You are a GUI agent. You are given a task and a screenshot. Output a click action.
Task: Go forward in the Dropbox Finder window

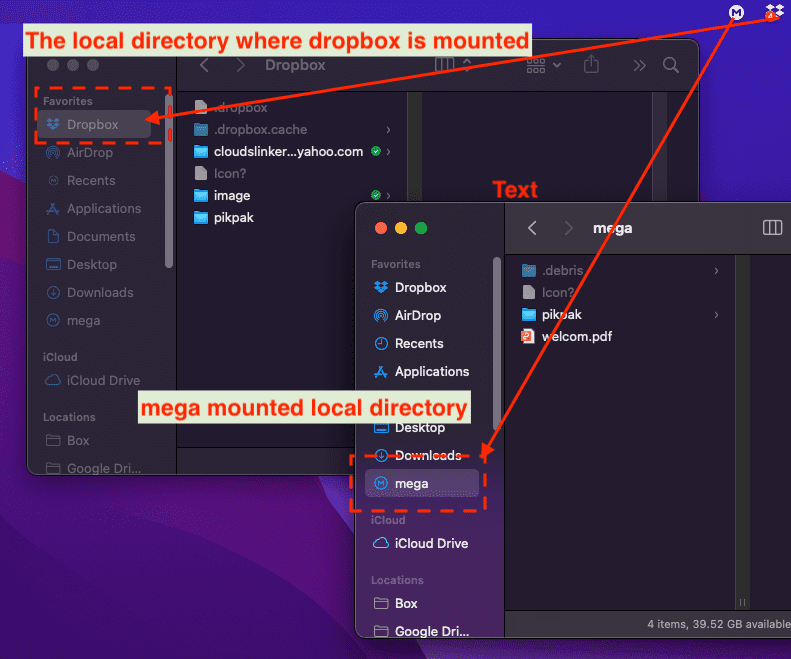click(240, 65)
